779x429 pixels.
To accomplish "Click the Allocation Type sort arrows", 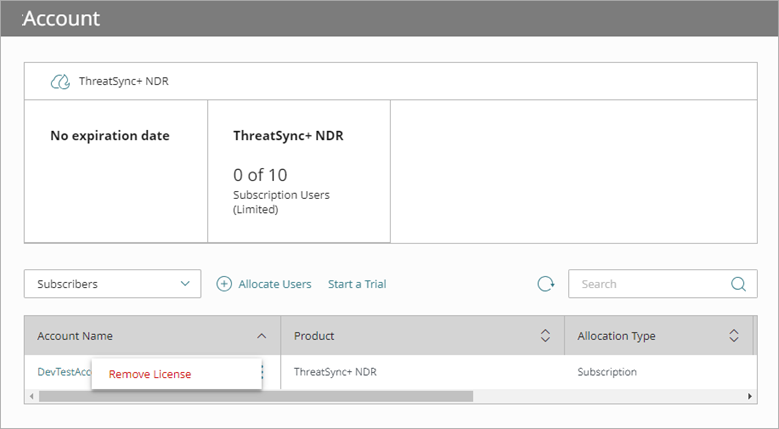I will pos(734,336).
